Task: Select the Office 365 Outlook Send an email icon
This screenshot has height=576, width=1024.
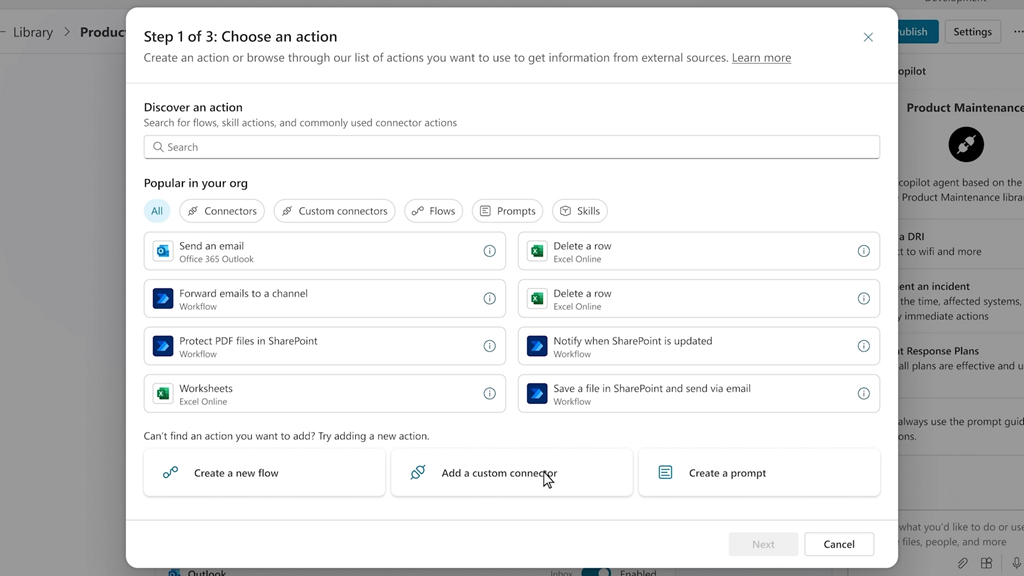Action: 163,251
